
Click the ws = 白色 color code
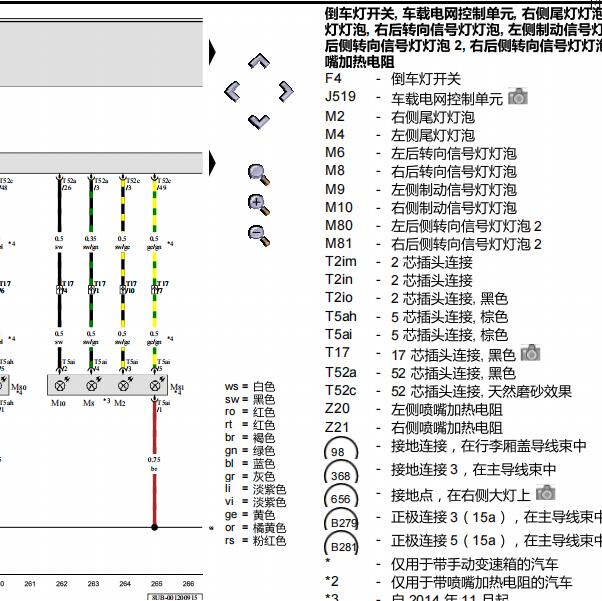(x=250, y=386)
